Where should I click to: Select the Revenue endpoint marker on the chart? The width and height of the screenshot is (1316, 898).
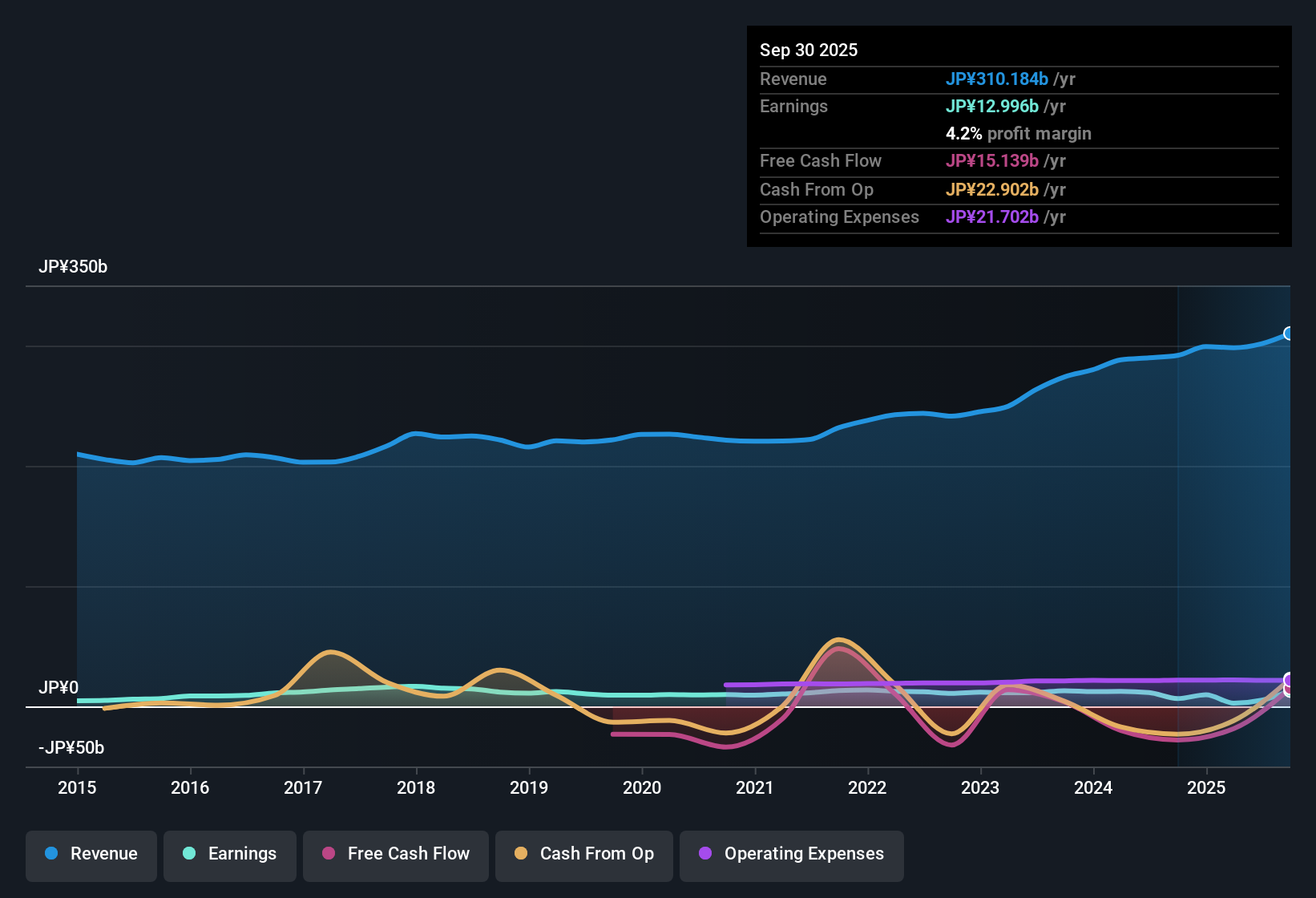click(1289, 334)
